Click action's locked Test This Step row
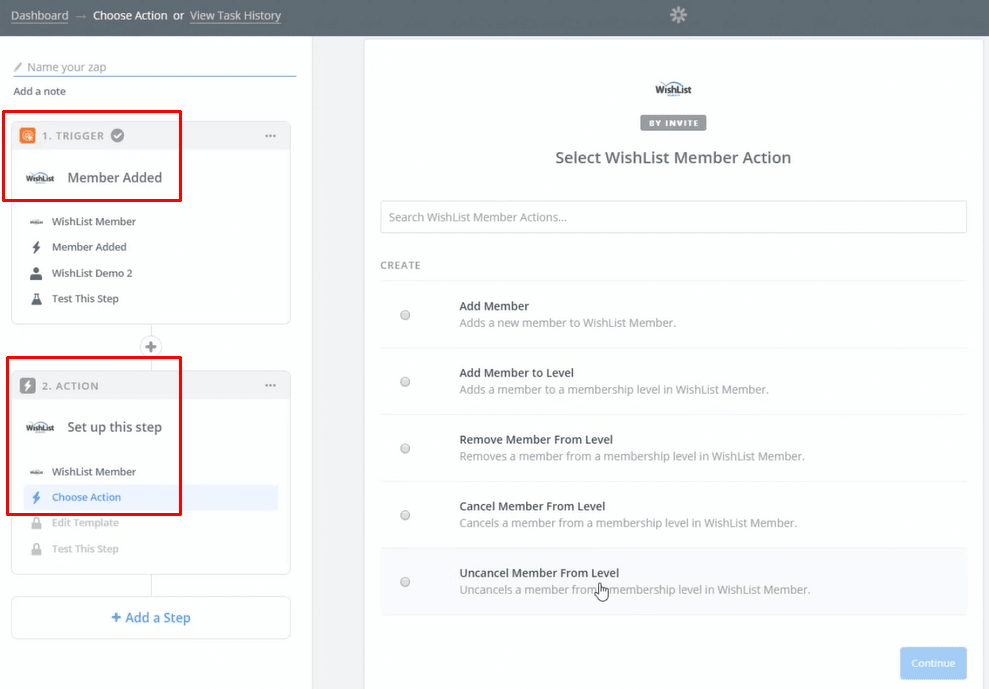Image resolution: width=989 pixels, height=689 pixels. click(x=151, y=550)
